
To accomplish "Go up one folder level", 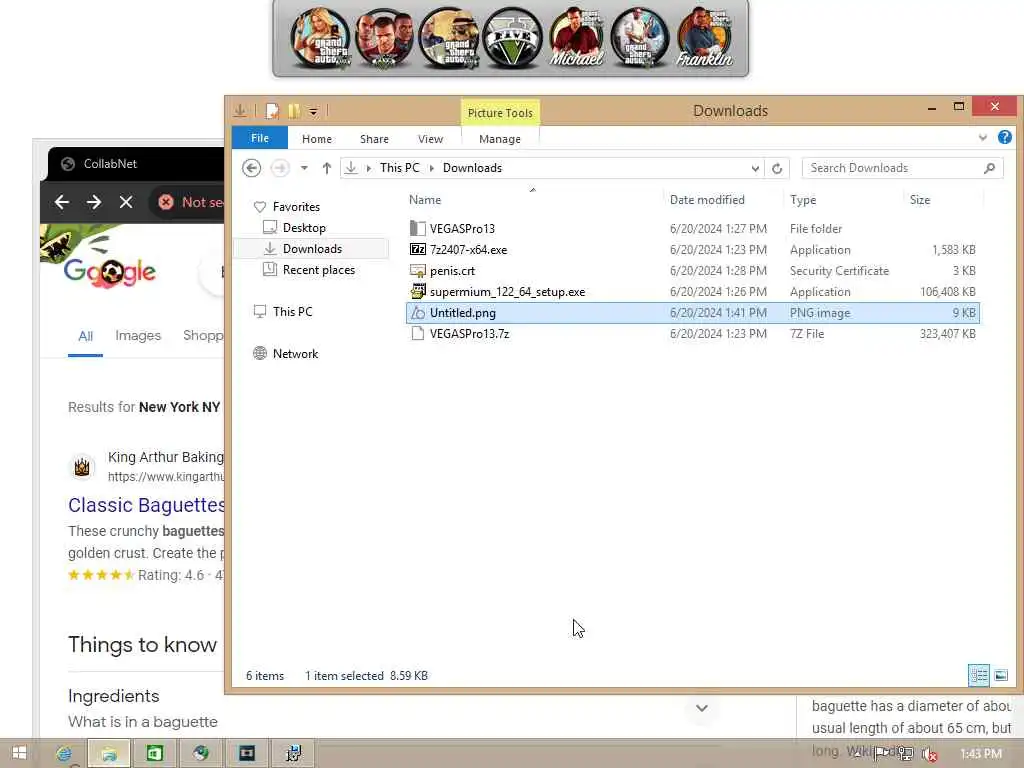I will [x=327, y=168].
